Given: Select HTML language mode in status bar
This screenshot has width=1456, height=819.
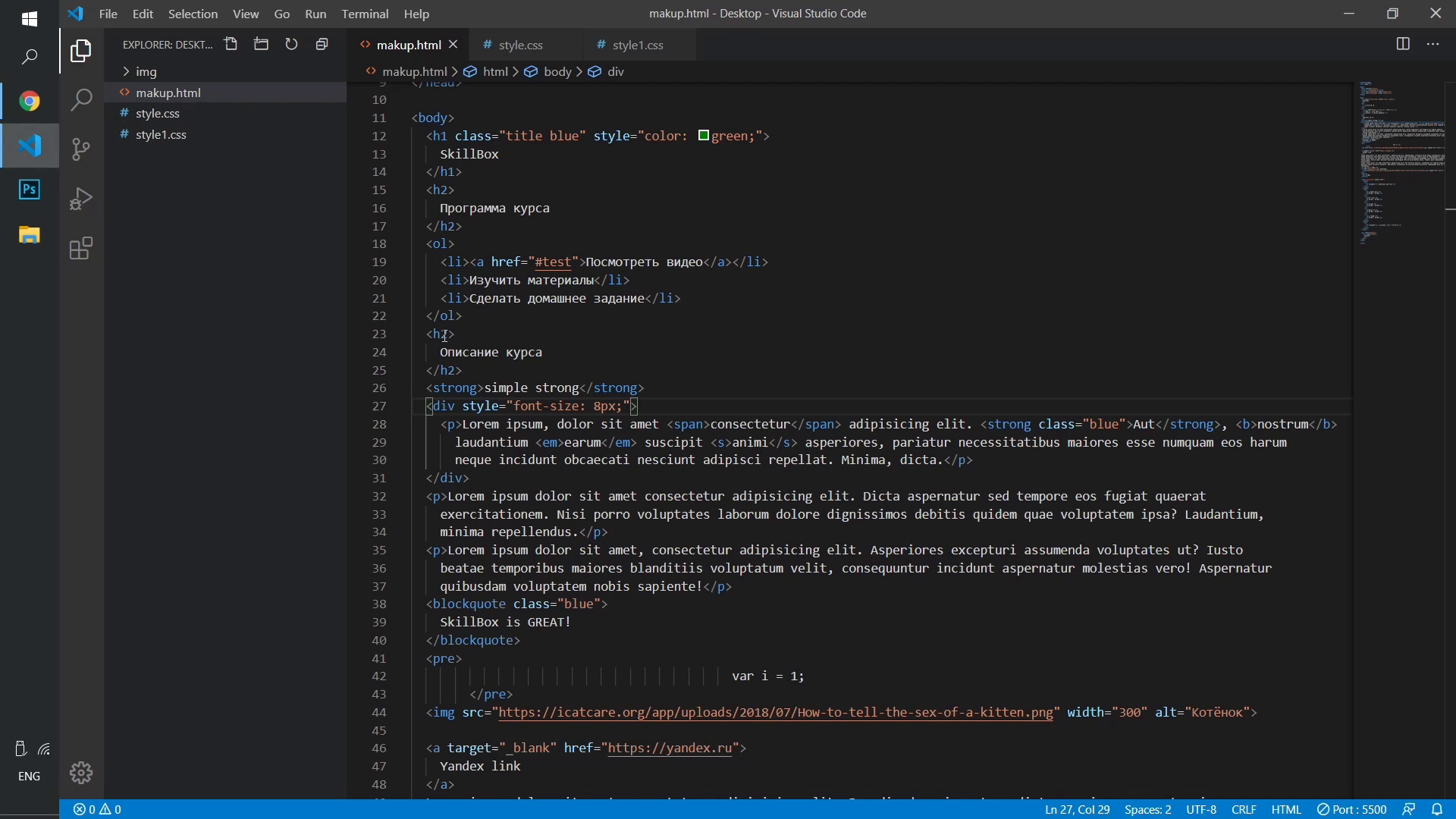Looking at the screenshot, I should [x=1286, y=810].
